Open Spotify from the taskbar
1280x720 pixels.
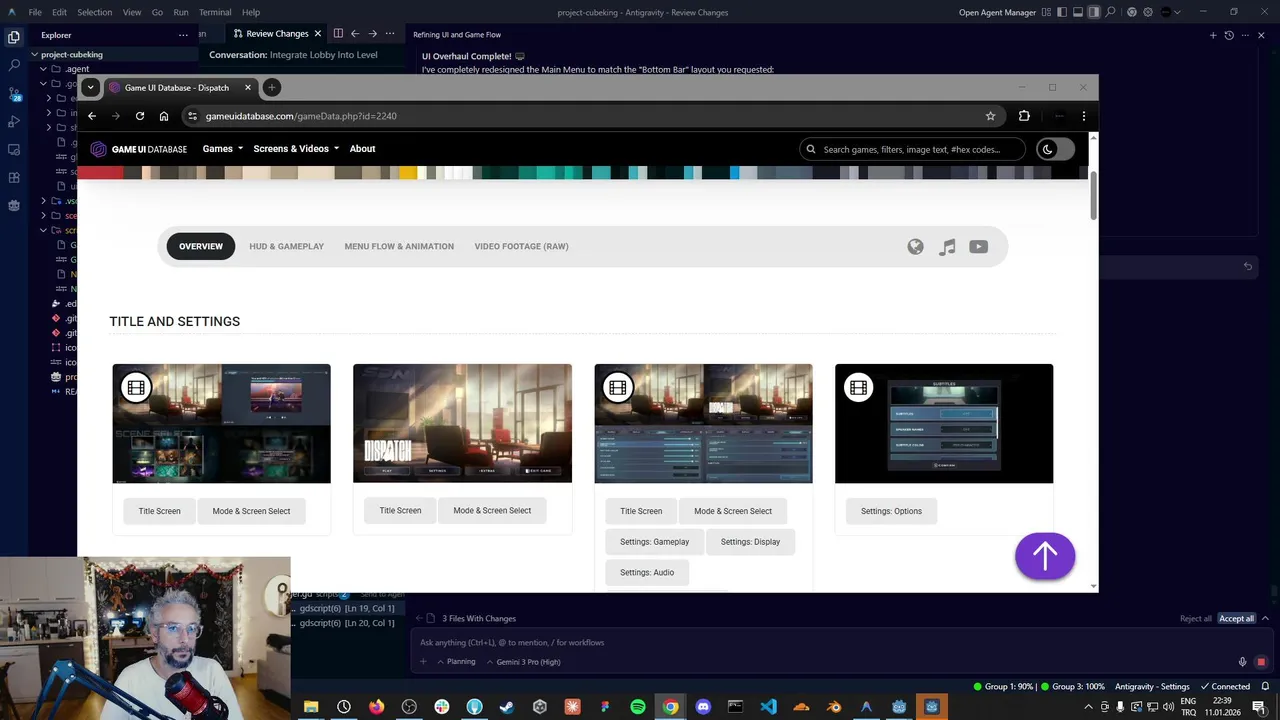tap(638, 707)
